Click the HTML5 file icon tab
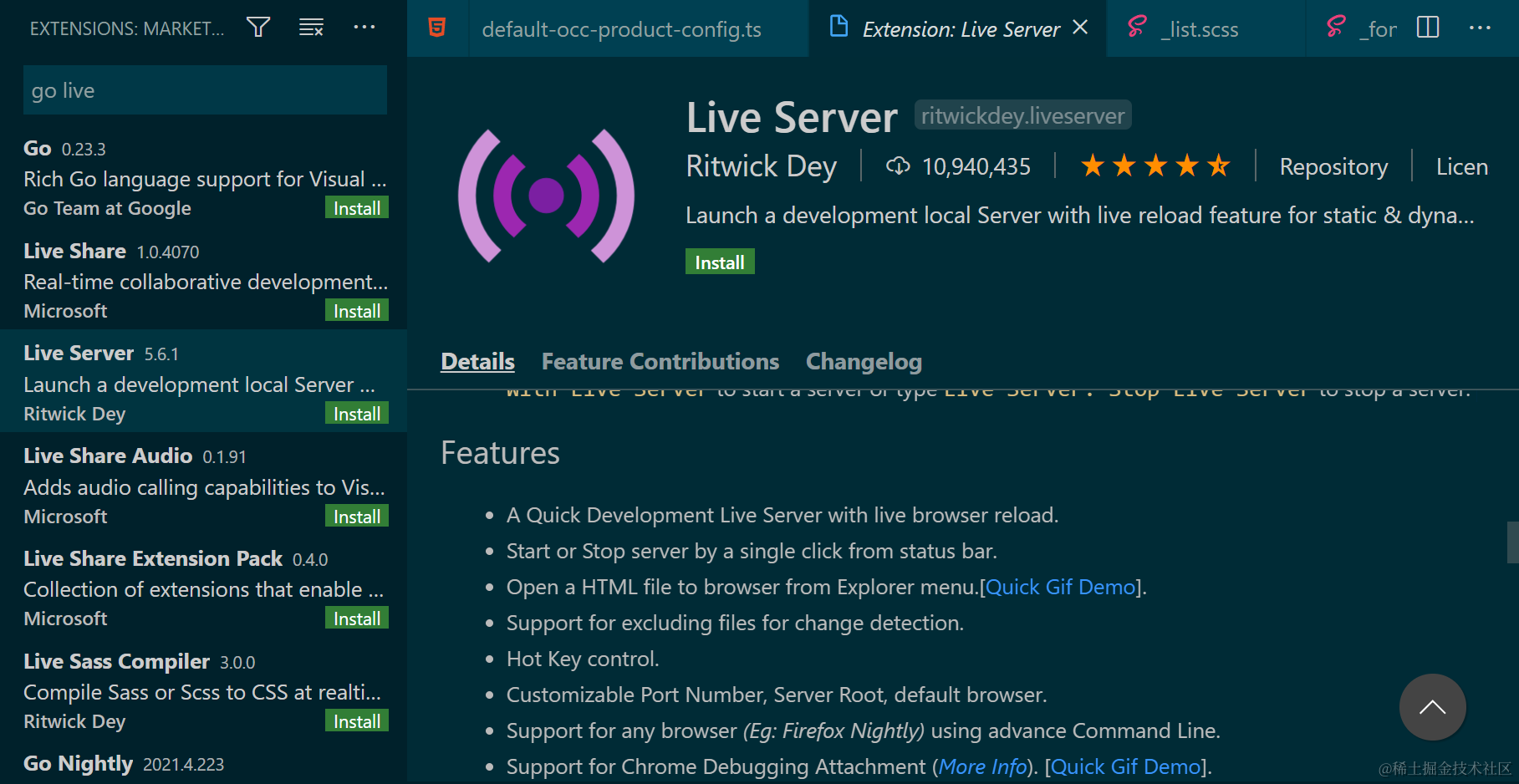Screen dimensions: 1519x784 436,28
